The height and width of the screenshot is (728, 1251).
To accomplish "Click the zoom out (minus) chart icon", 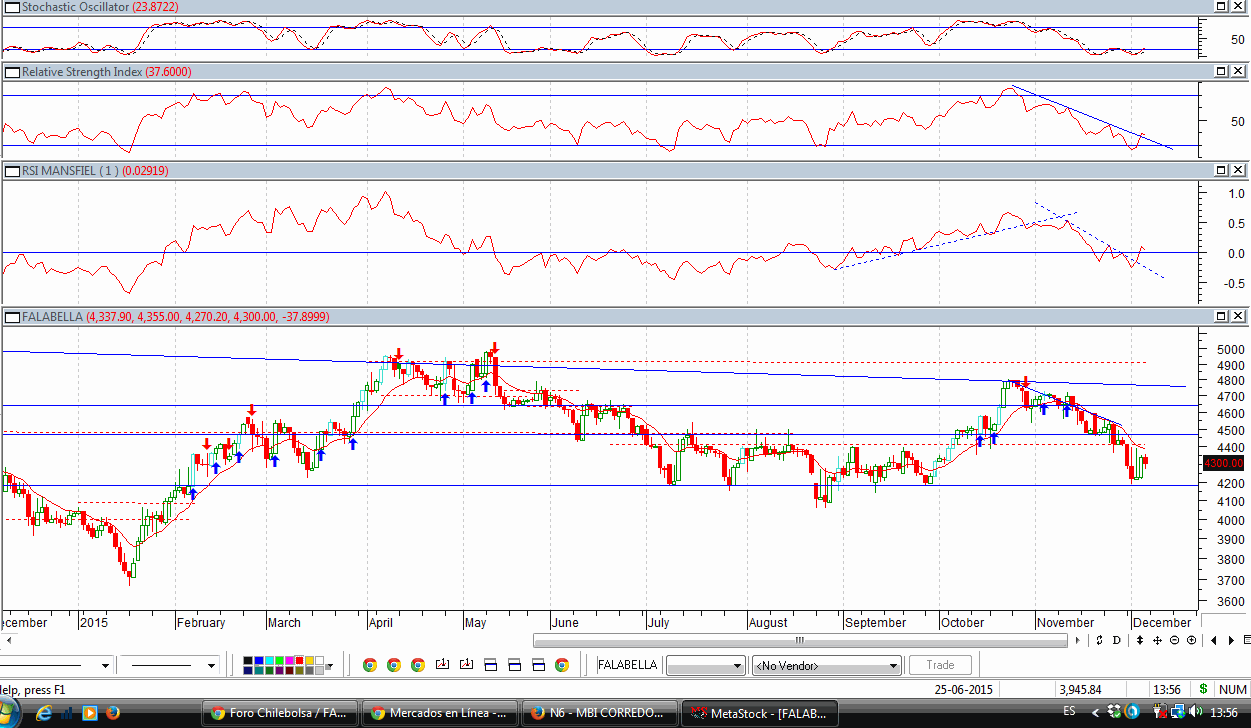I will (x=1175, y=640).
